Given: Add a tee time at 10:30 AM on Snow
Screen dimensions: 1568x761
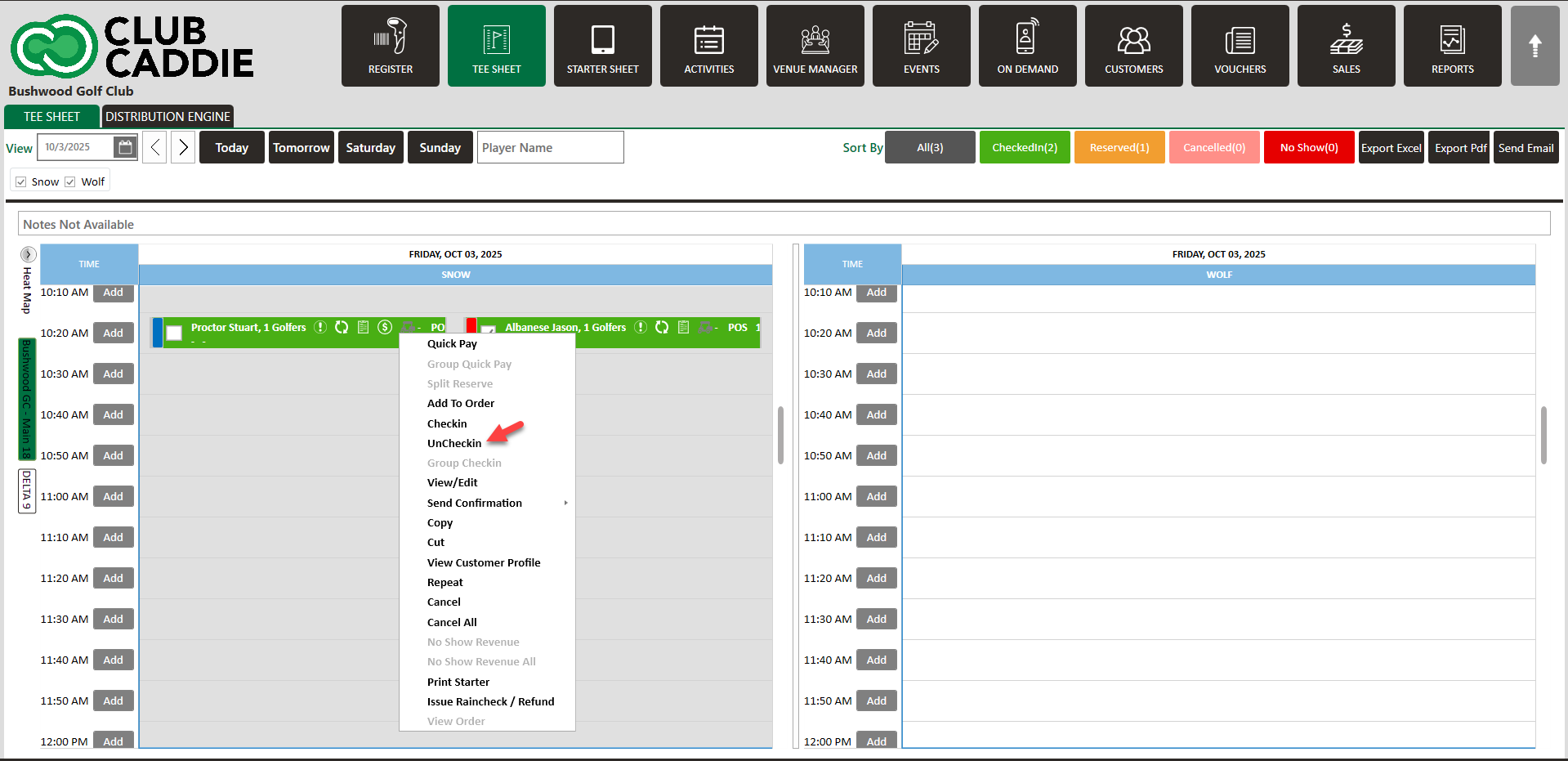Looking at the screenshot, I should point(113,374).
